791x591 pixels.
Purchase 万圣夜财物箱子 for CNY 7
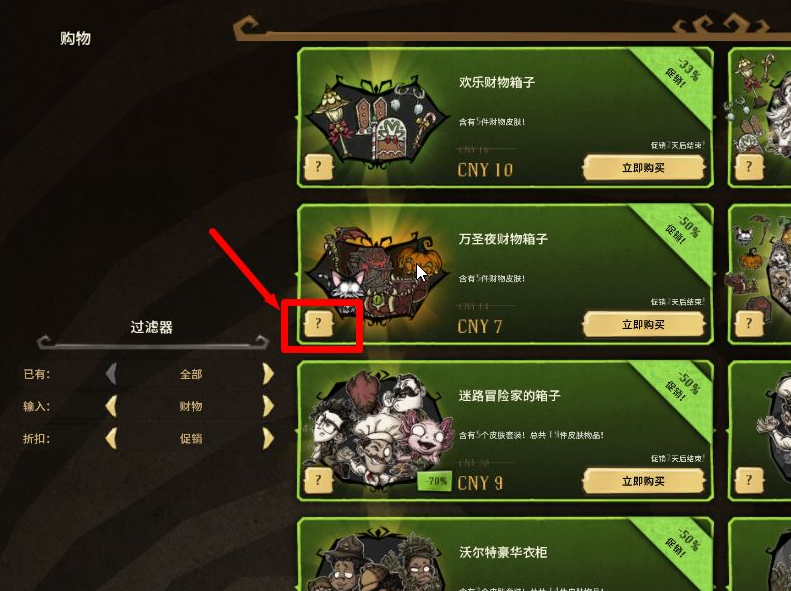click(643, 324)
